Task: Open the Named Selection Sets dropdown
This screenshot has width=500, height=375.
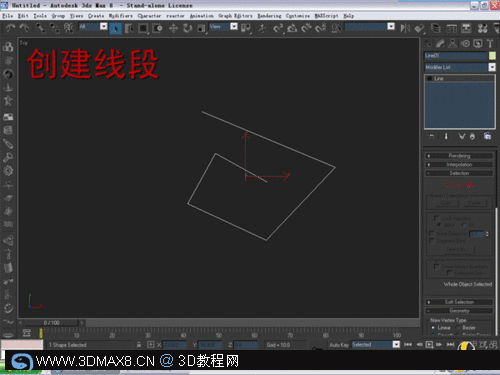Action: tap(391, 26)
